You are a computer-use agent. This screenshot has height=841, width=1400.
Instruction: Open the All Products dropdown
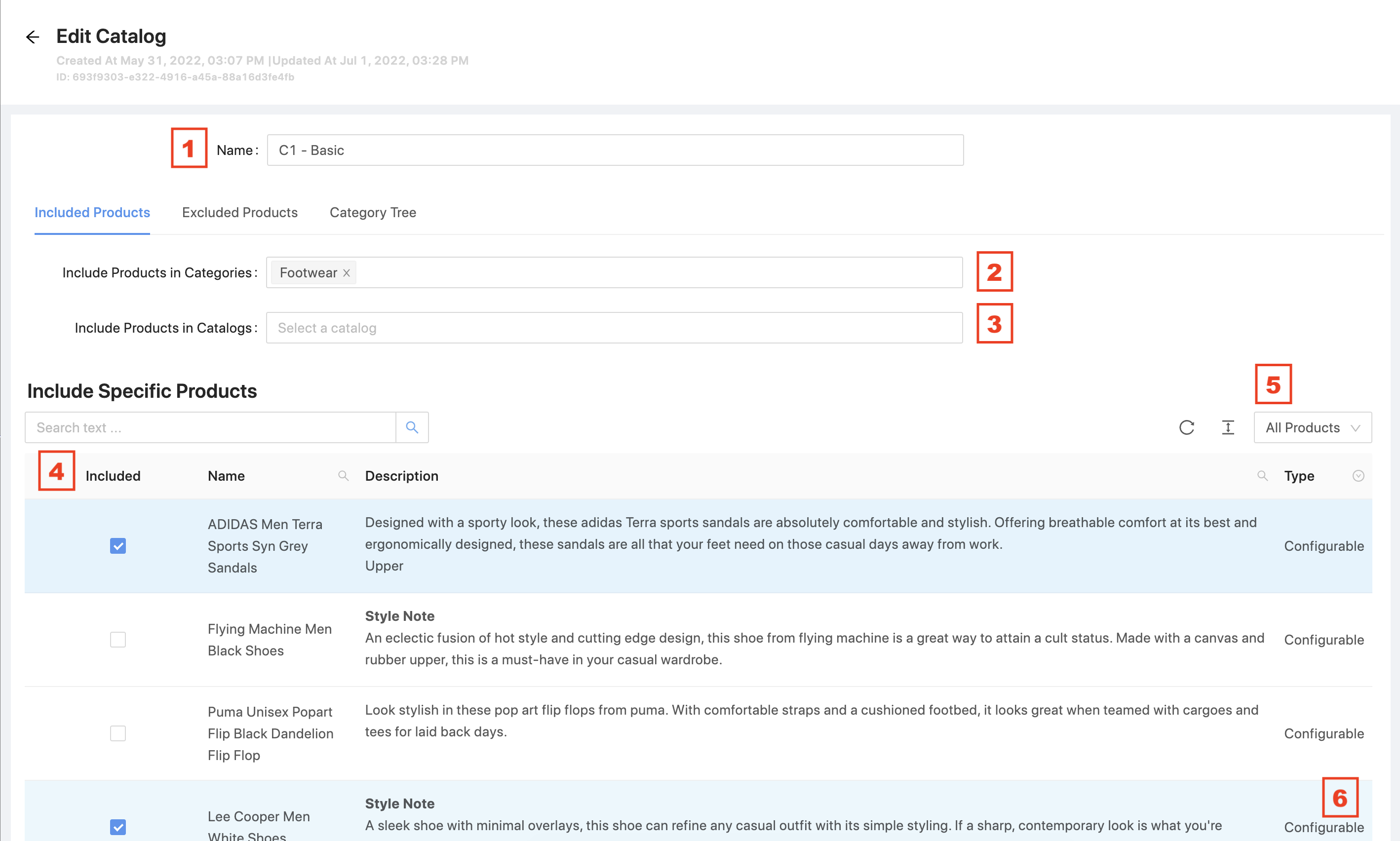[1312, 427]
